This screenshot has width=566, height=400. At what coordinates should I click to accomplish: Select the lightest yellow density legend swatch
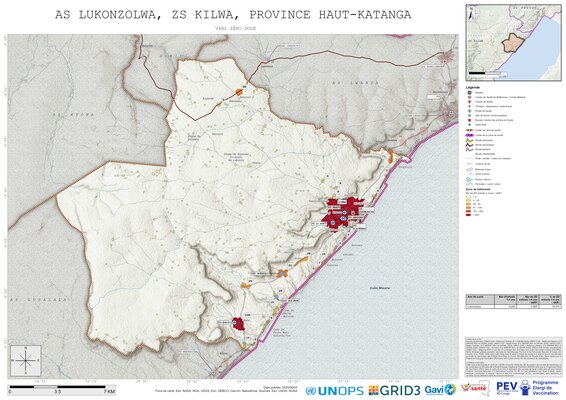tap(469, 197)
